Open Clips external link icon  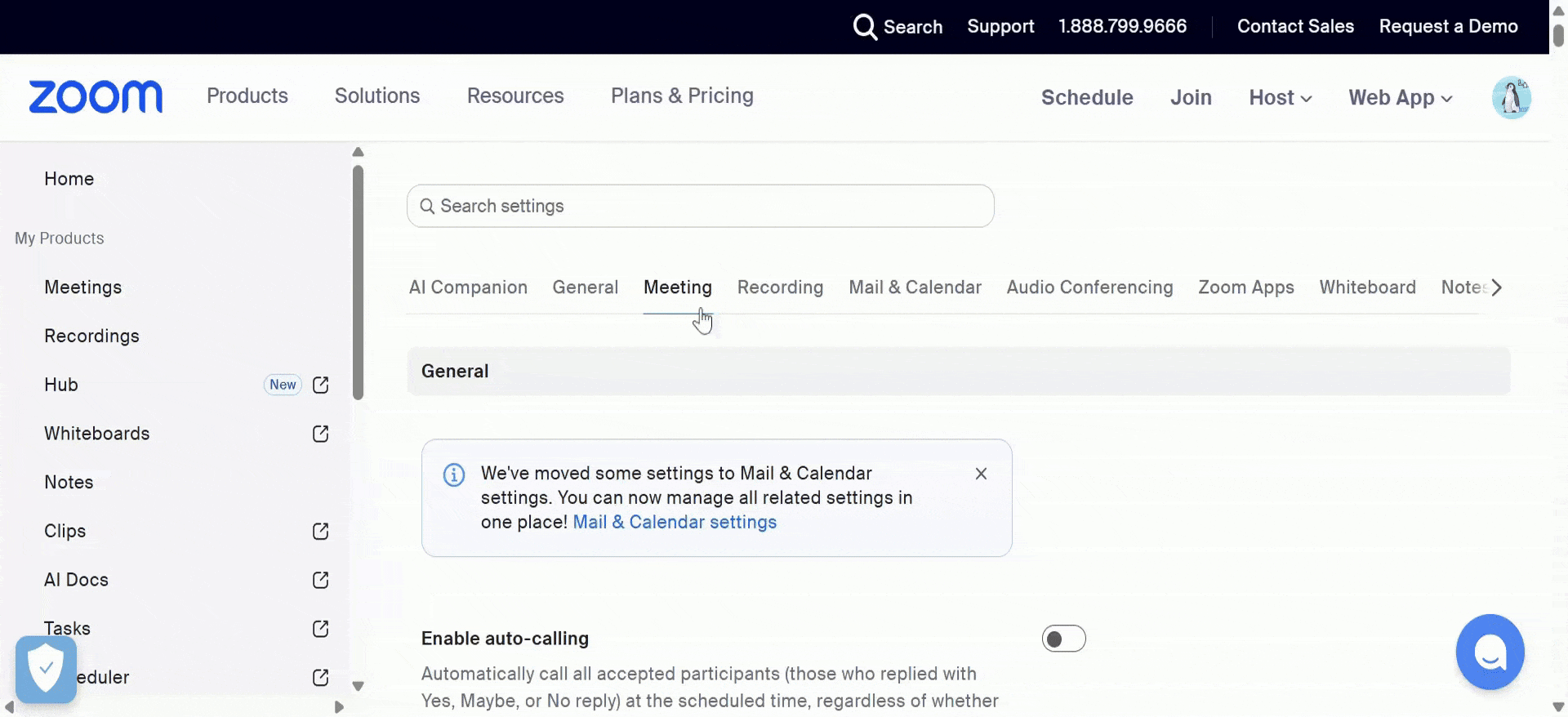321,532
